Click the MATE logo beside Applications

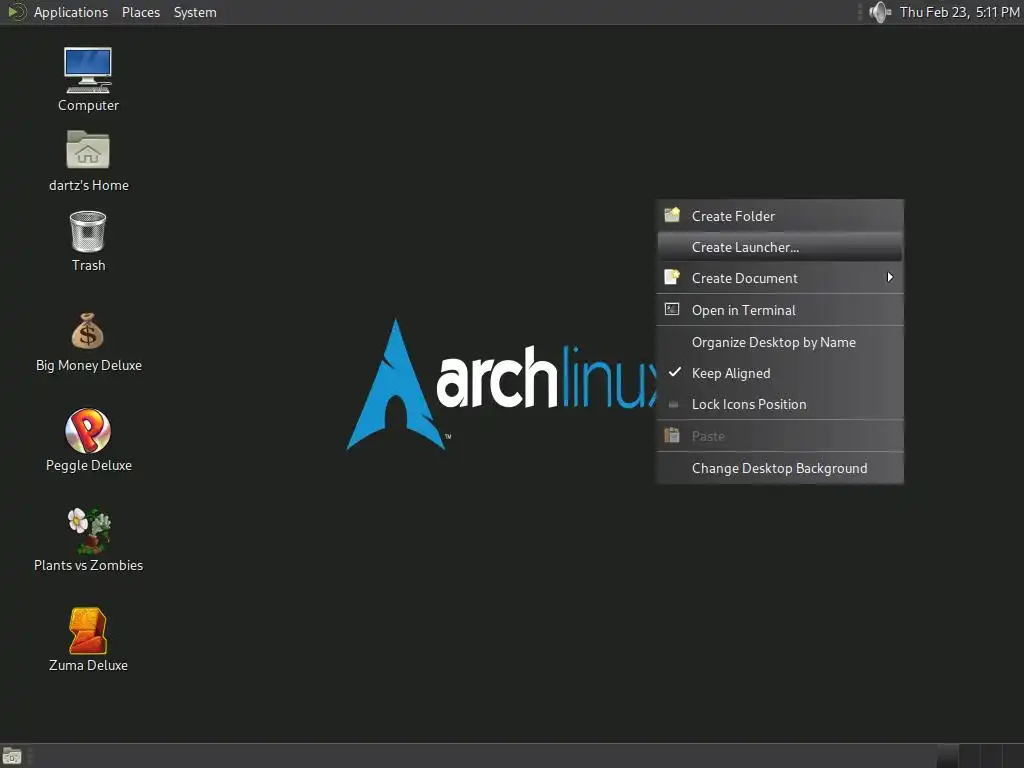tap(16, 12)
